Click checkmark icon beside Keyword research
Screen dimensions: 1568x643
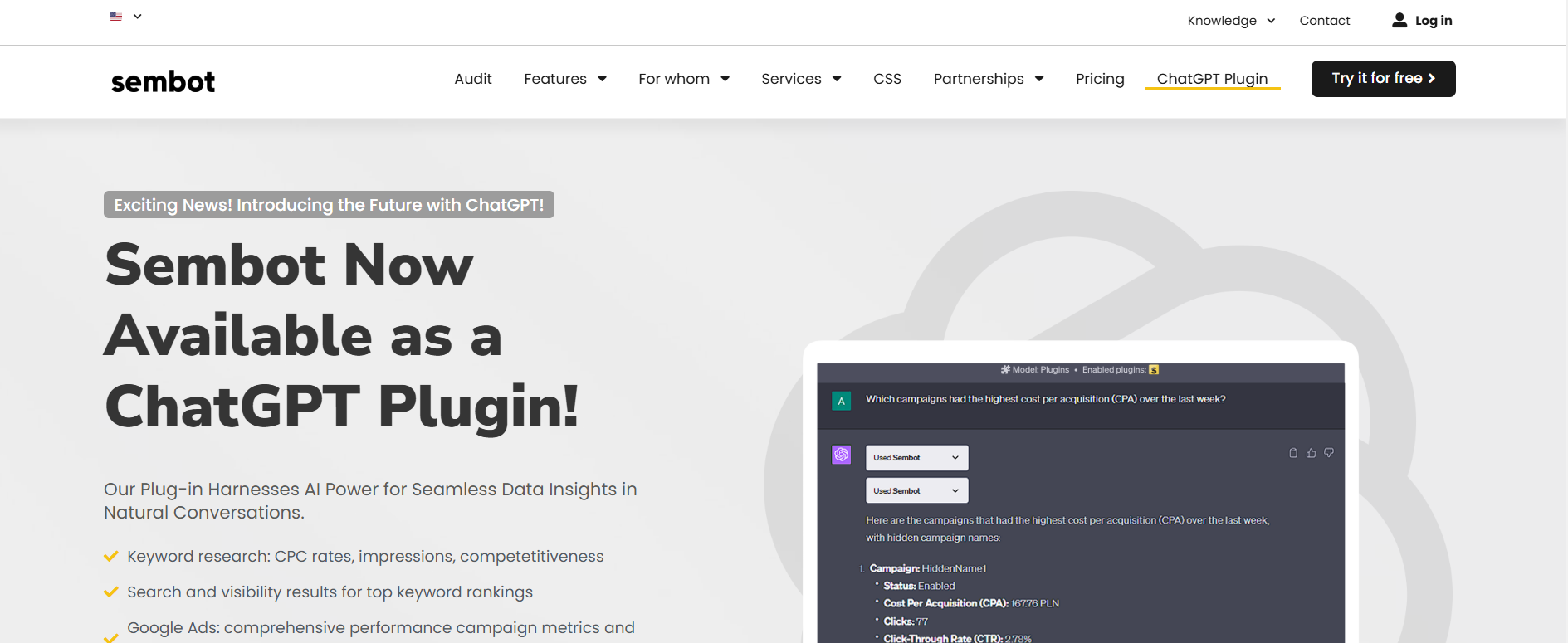110,557
